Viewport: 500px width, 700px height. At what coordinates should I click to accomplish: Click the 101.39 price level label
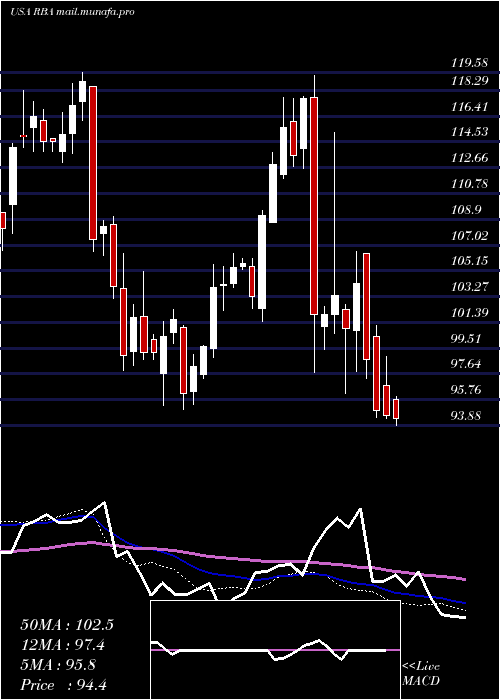tap(469, 312)
